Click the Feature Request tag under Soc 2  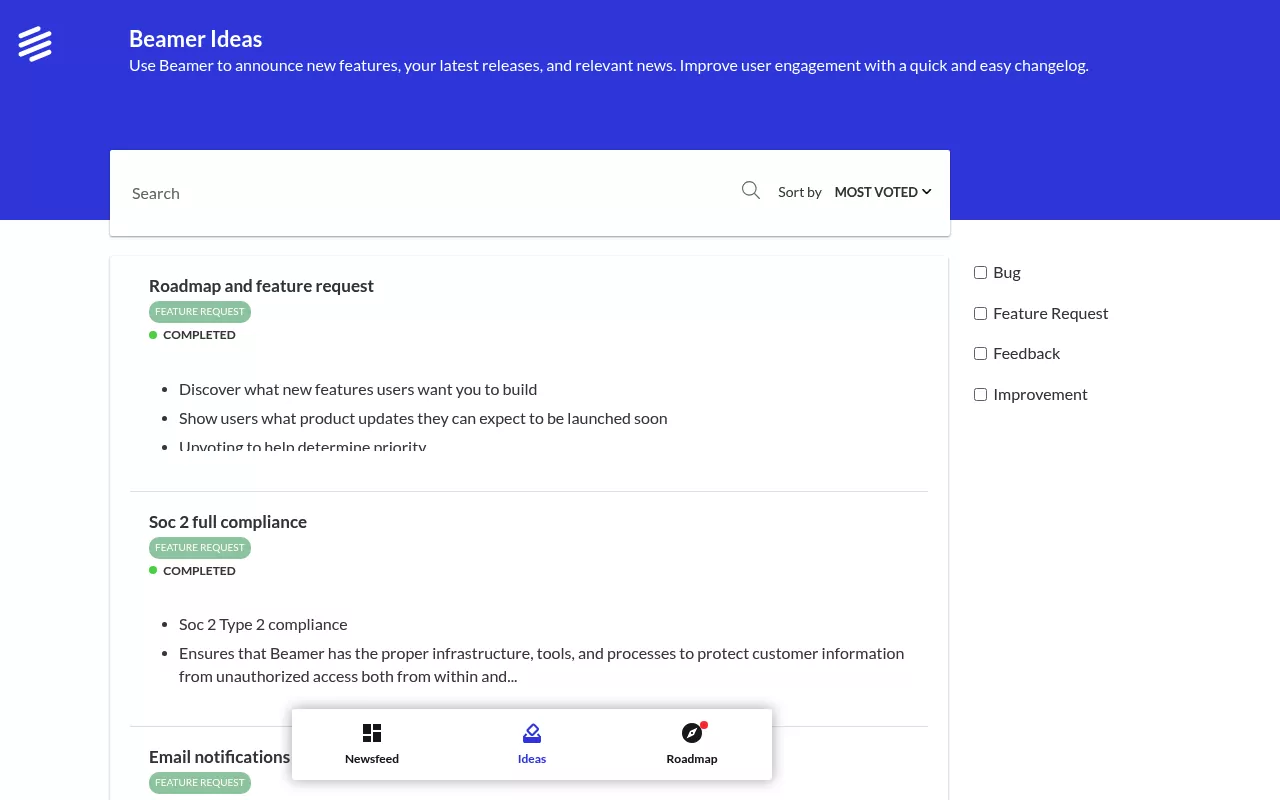(200, 547)
